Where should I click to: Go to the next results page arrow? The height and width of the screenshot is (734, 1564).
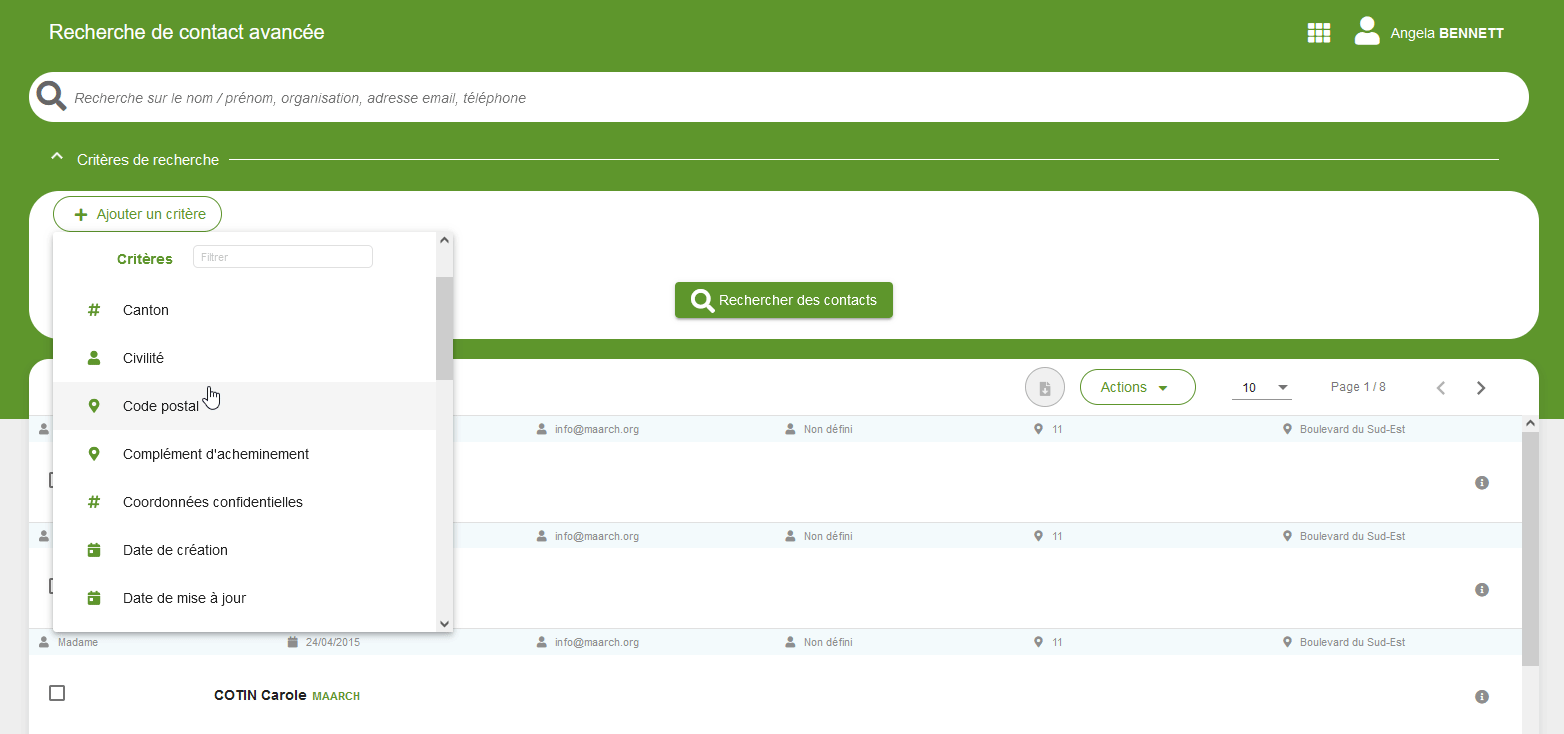pos(1481,388)
